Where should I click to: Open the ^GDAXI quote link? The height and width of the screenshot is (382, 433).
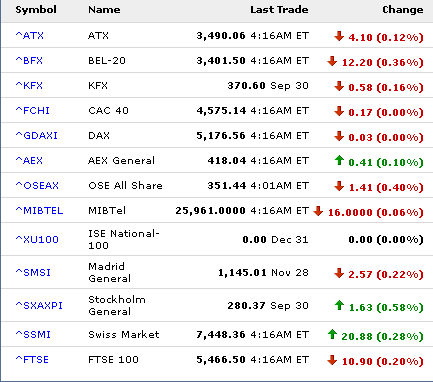36,135
